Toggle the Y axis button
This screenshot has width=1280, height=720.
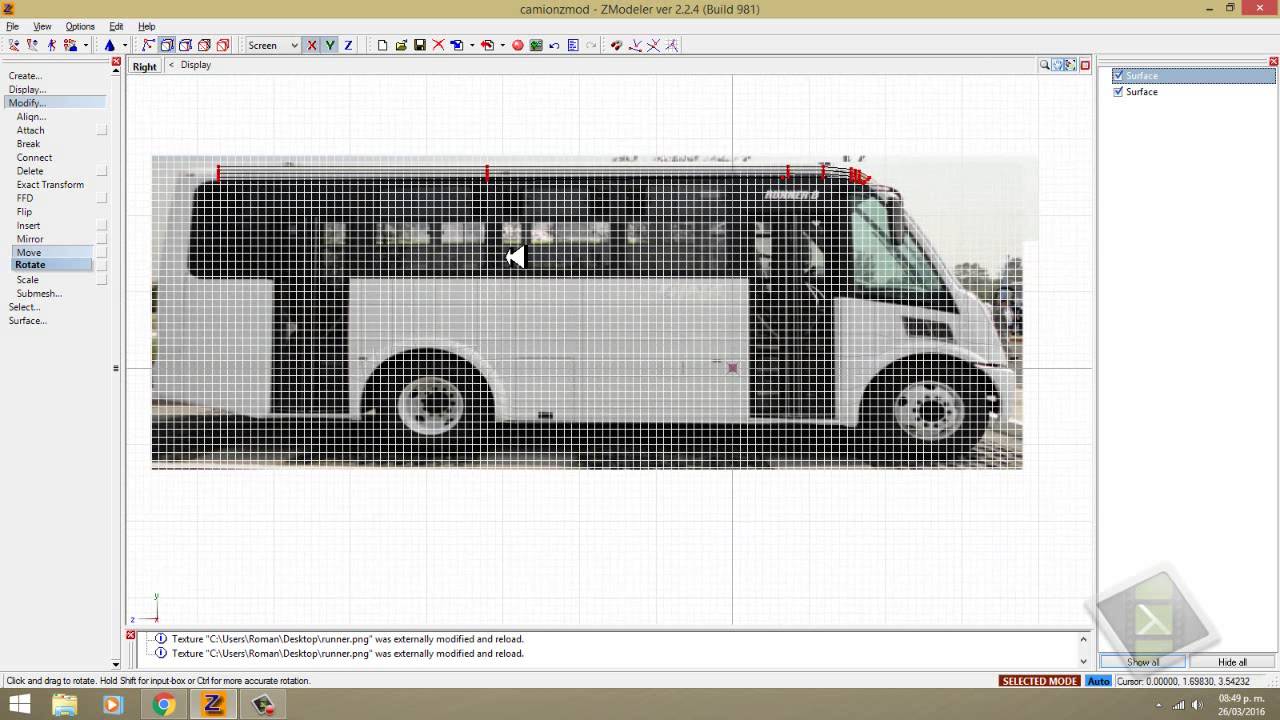[330, 45]
